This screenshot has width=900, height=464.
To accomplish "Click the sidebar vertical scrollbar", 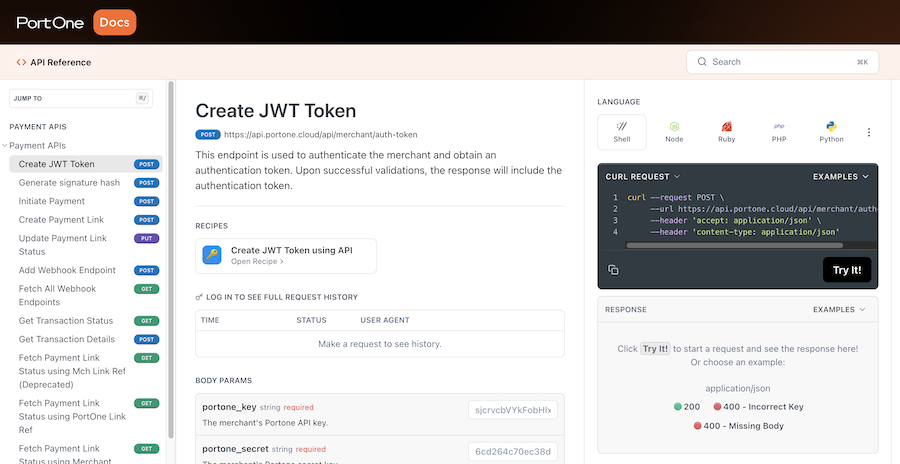I will click(170, 258).
